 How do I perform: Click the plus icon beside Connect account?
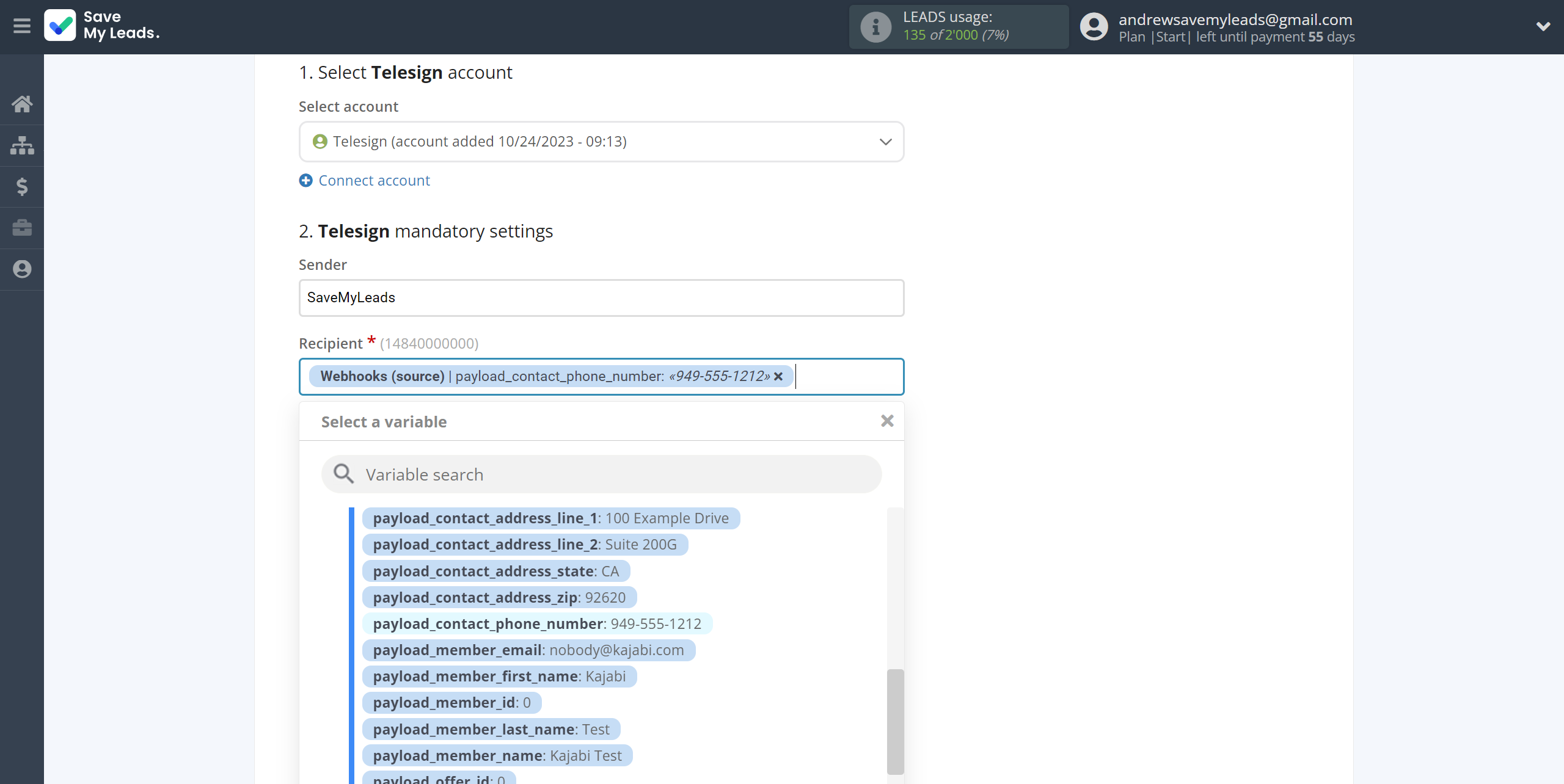[306, 181]
